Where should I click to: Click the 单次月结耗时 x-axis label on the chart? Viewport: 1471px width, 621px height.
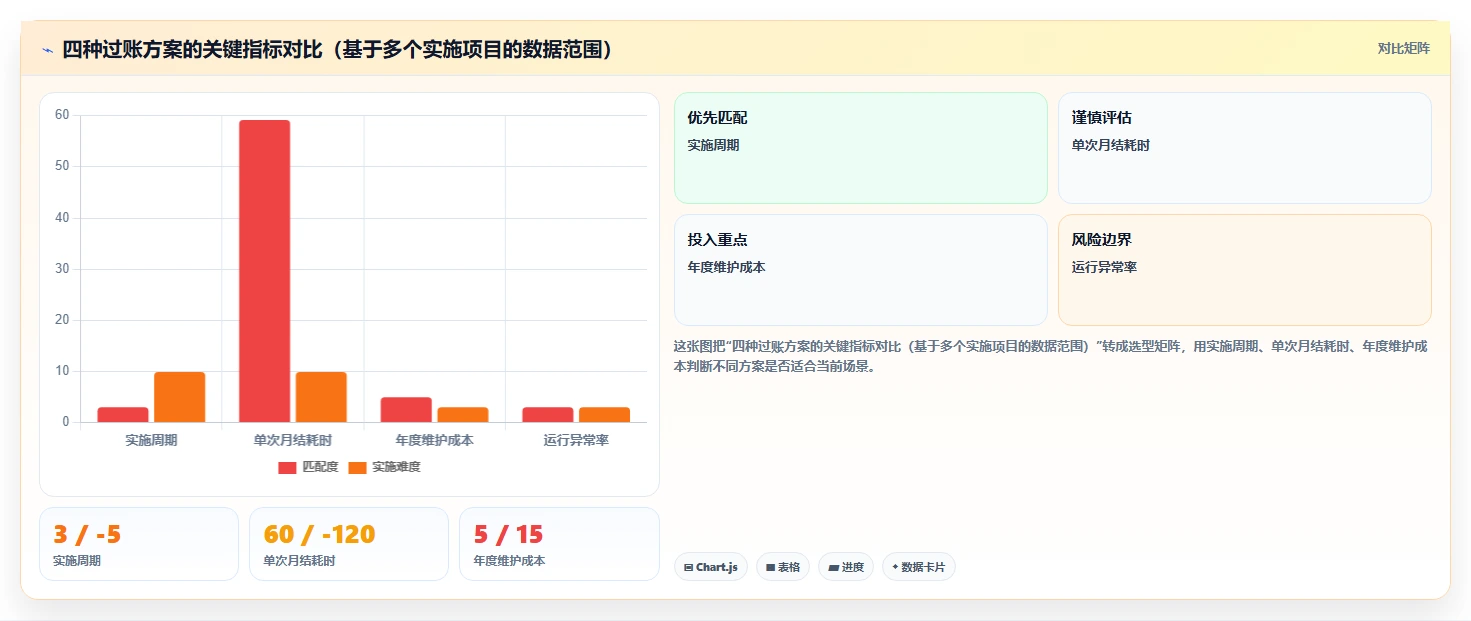pyautogui.click(x=293, y=440)
